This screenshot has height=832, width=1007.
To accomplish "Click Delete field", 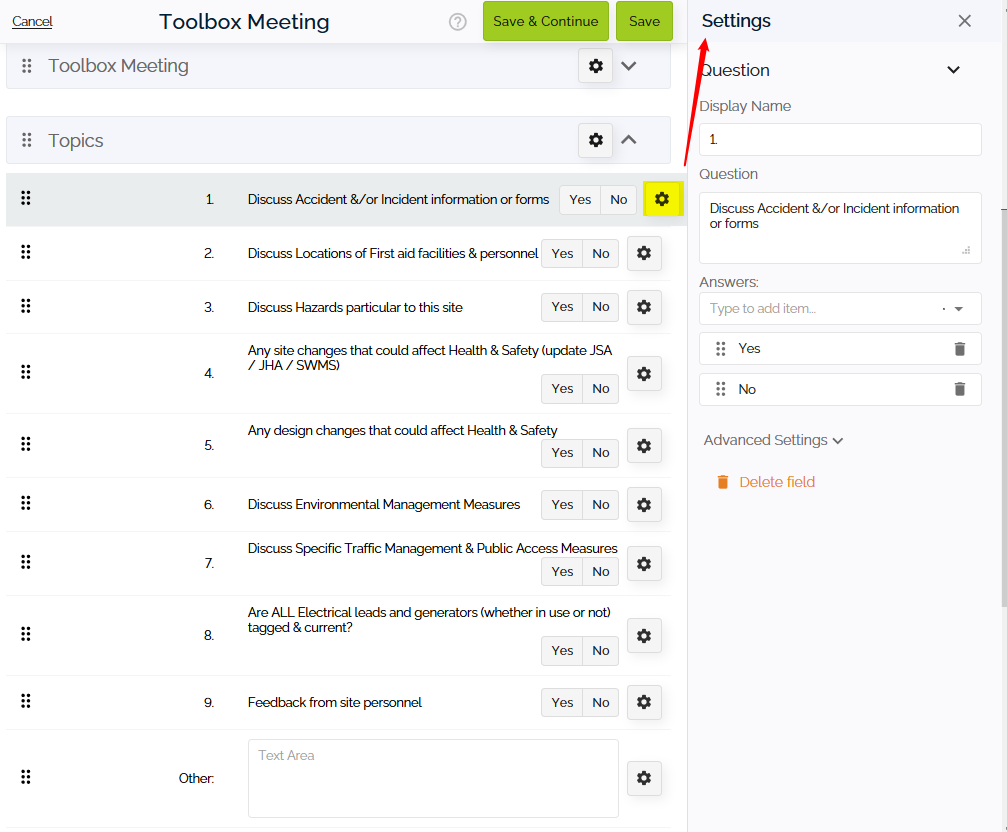I will 766,482.
